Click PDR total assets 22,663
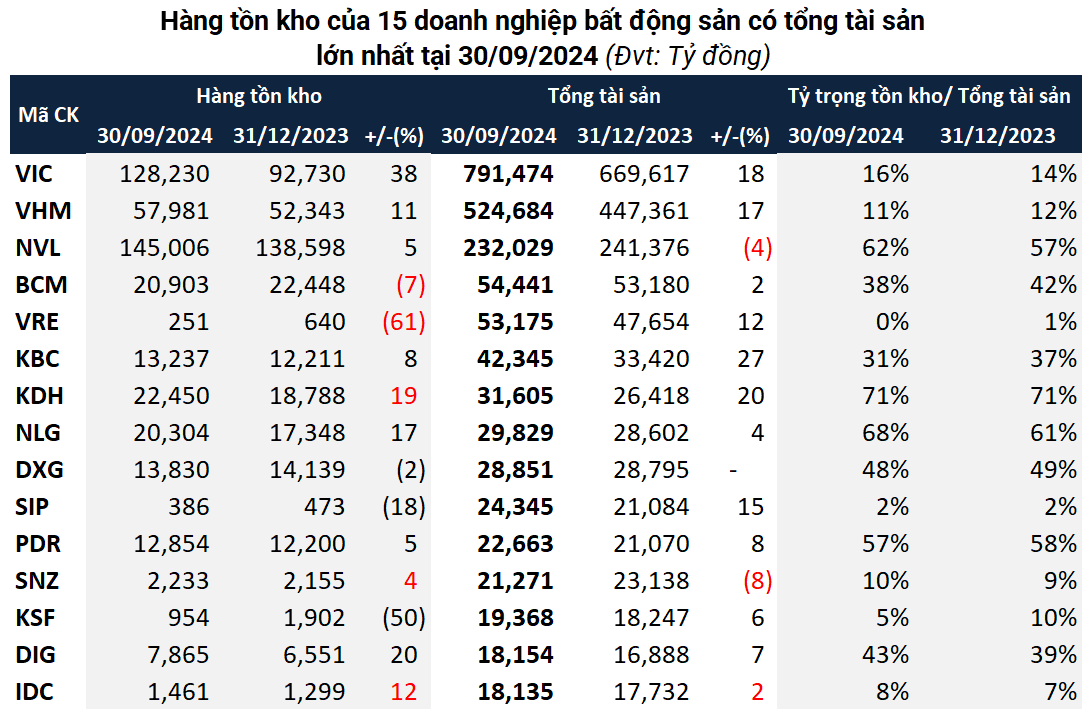 (515, 543)
